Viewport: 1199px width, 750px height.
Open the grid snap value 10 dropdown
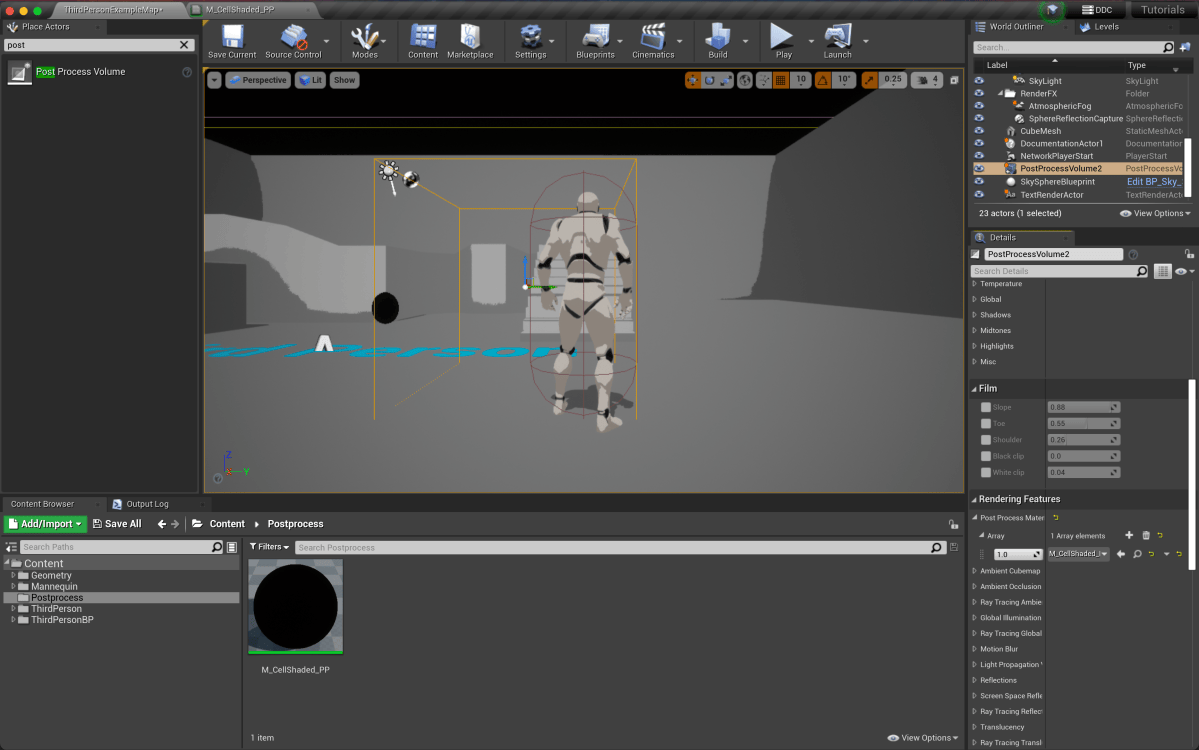point(800,80)
